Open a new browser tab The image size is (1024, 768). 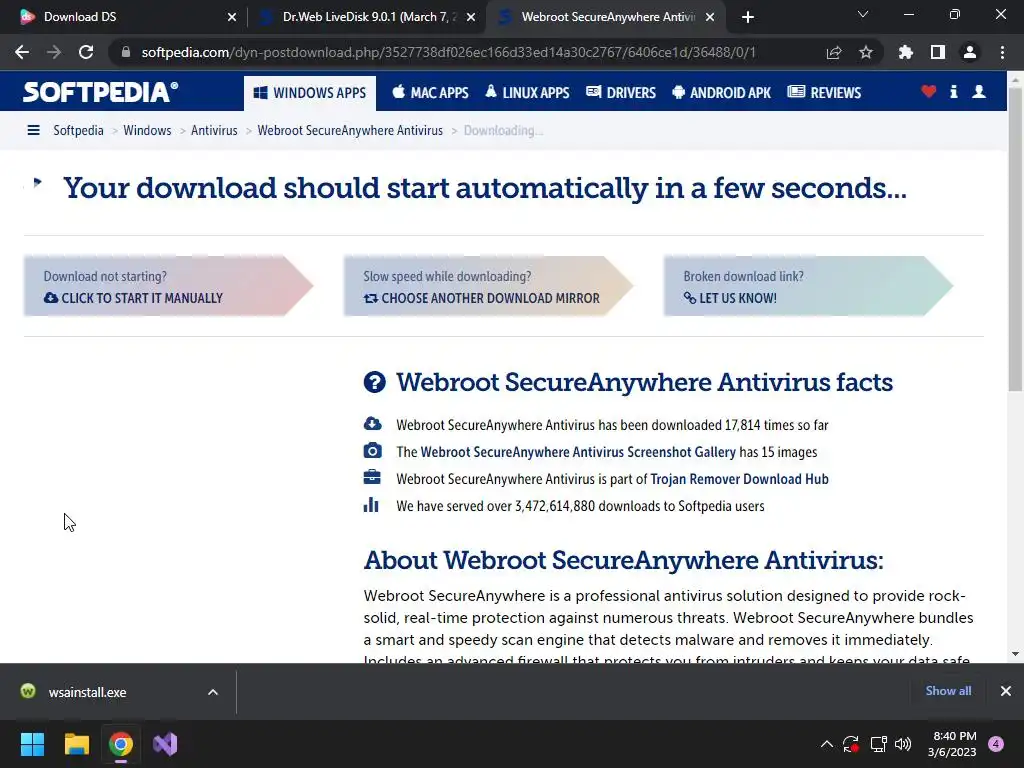click(x=748, y=17)
